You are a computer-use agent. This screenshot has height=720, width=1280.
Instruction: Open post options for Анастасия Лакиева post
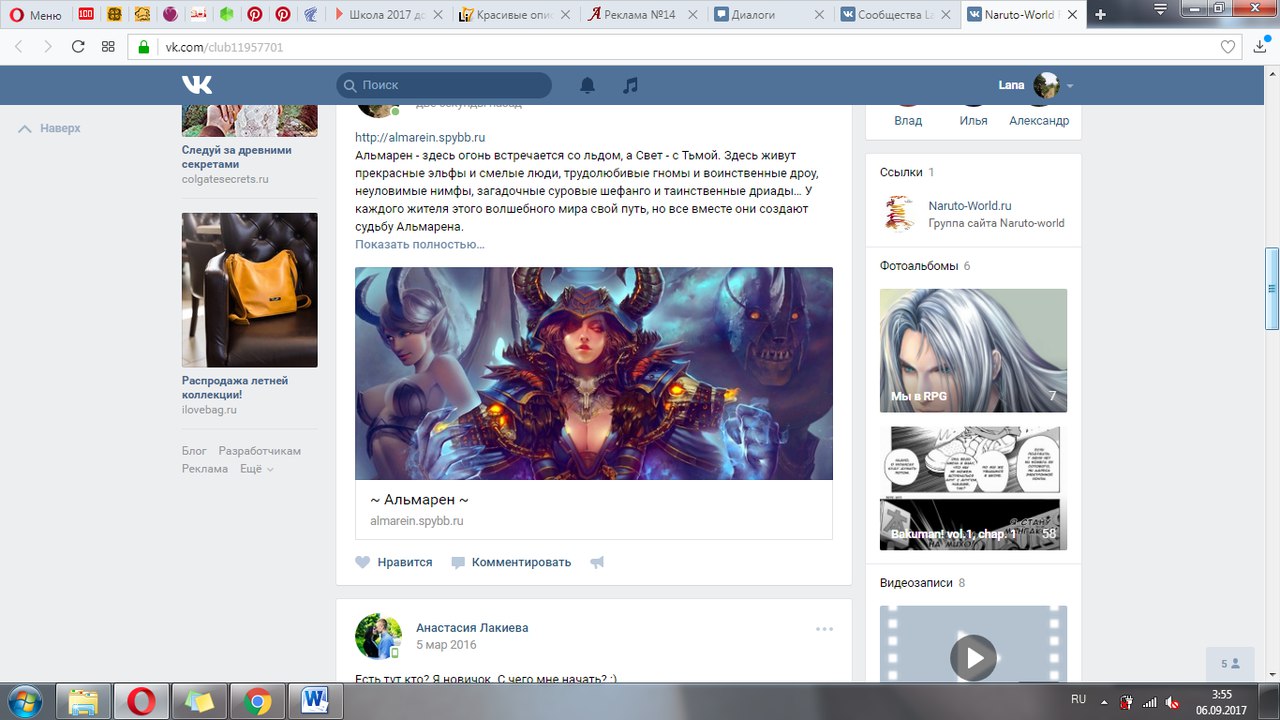click(x=824, y=629)
